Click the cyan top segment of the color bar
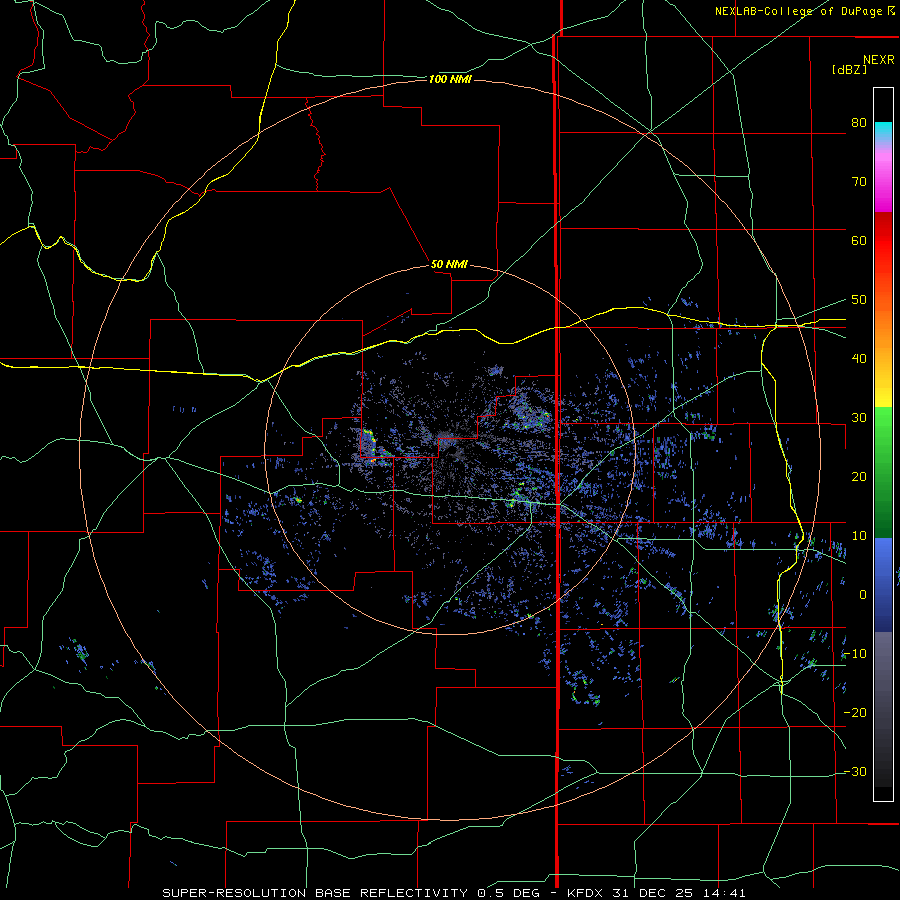Screen dimensions: 900x900 [883, 132]
